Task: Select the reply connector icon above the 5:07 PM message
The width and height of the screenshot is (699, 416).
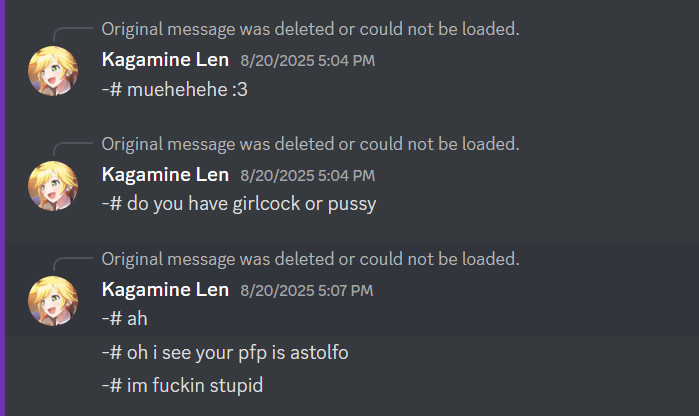Action: (73, 264)
